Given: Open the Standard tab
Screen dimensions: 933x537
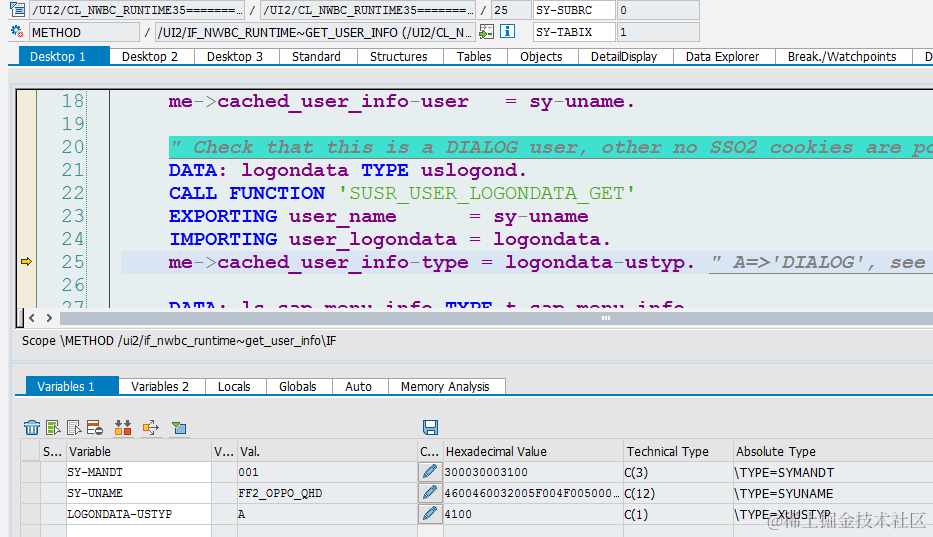Looking at the screenshot, I should click(317, 57).
